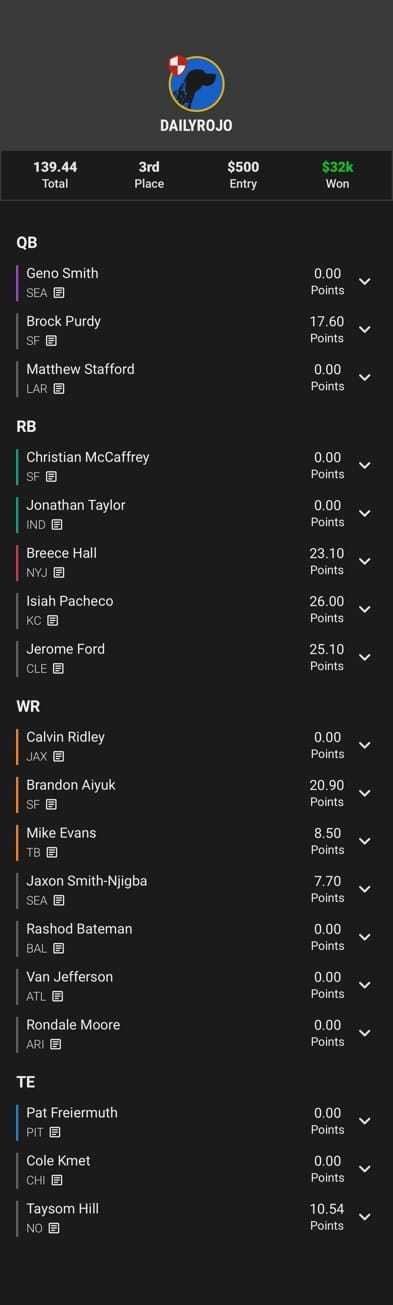Image resolution: width=393 pixels, height=1305 pixels.
Task: Expand the Cole Kmet row chevron
Action: 365,1170
